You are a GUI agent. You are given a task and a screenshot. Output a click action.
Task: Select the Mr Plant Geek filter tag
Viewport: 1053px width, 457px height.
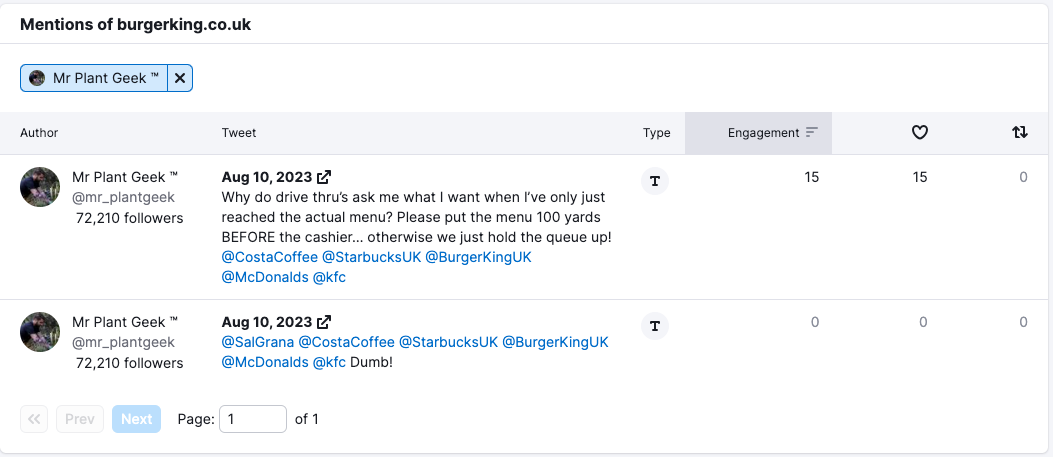pos(94,78)
